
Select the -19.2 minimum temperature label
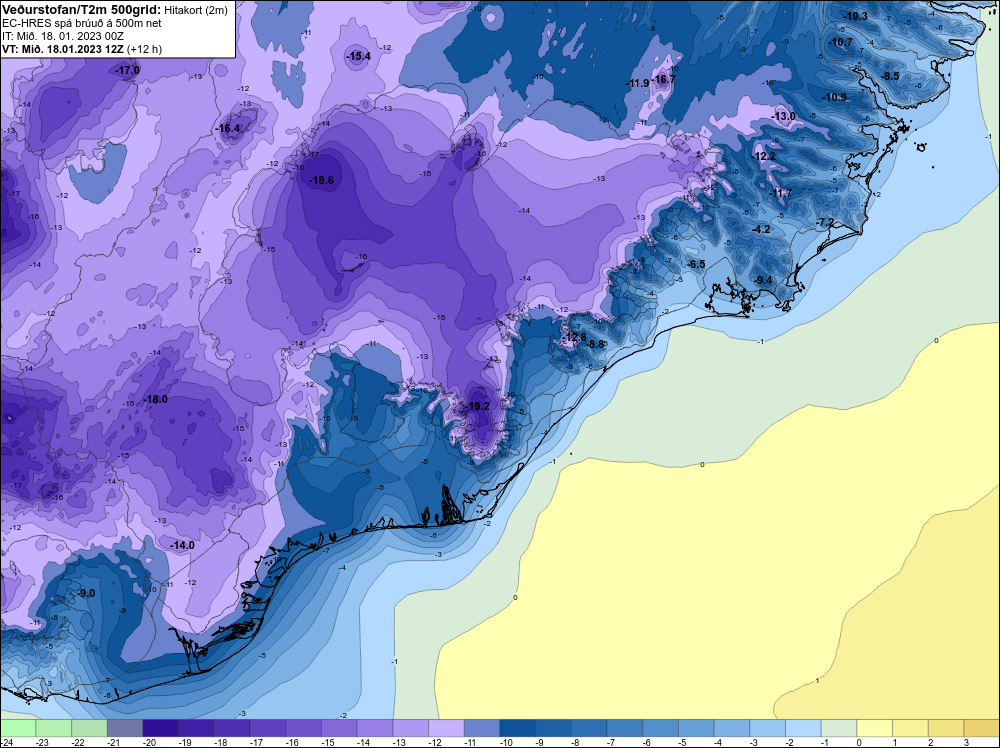(478, 406)
